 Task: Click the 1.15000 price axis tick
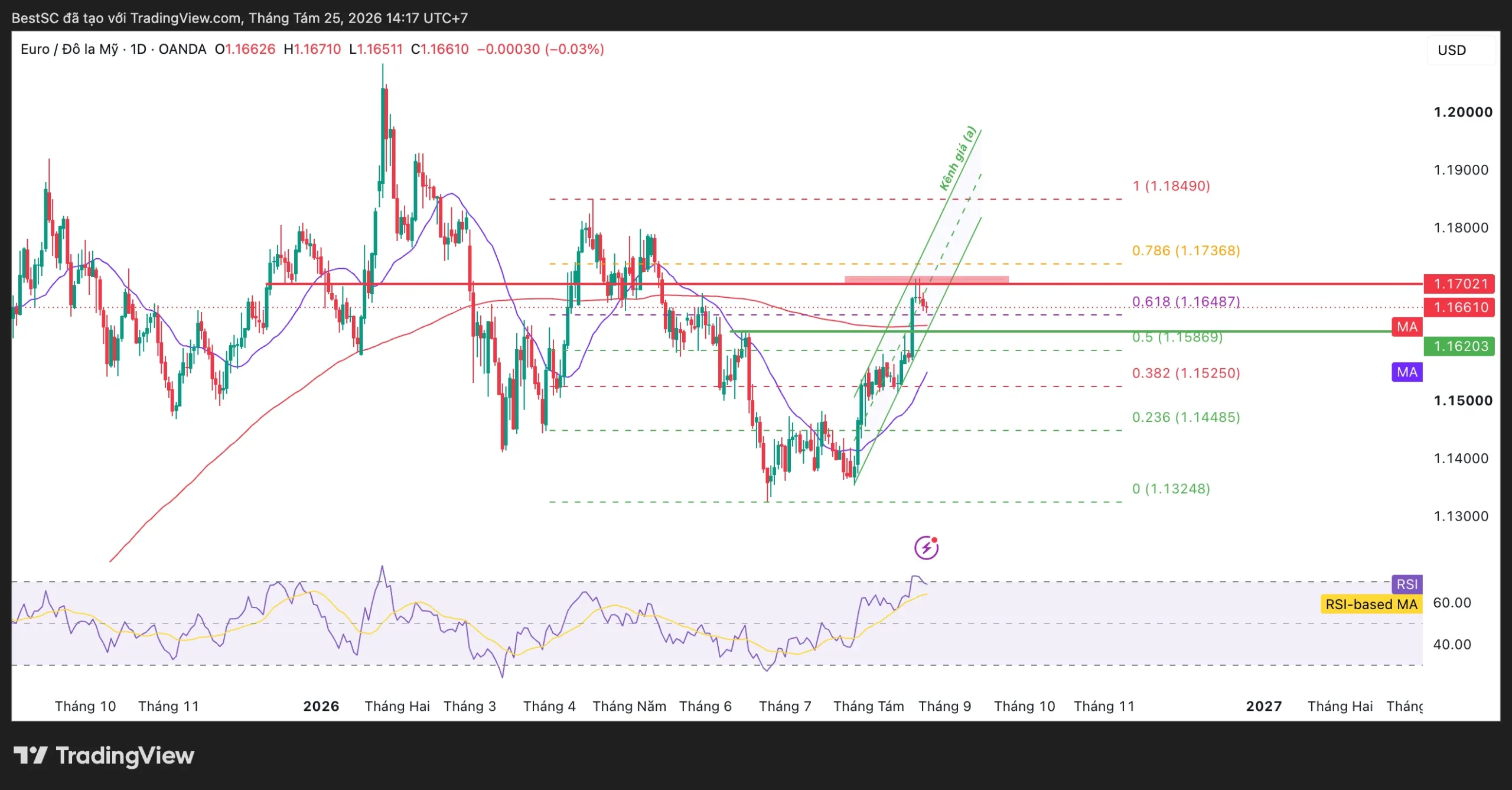point(1463,401)
